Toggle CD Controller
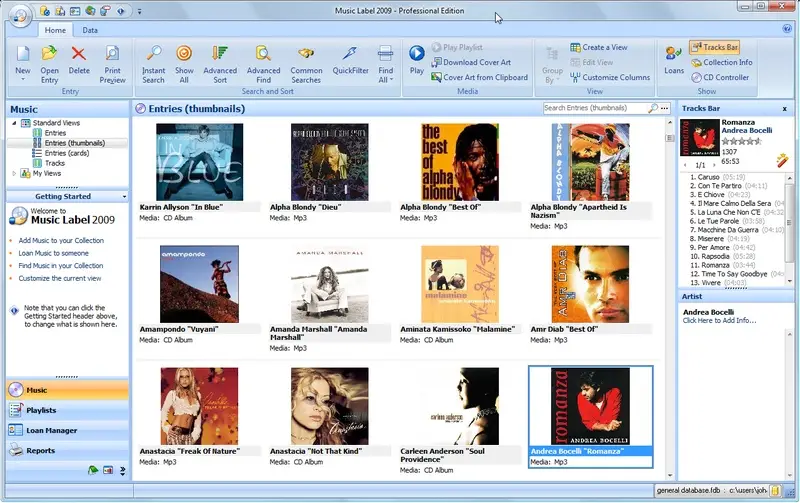Viewport: 800px width, 503px height. [720, 78]
